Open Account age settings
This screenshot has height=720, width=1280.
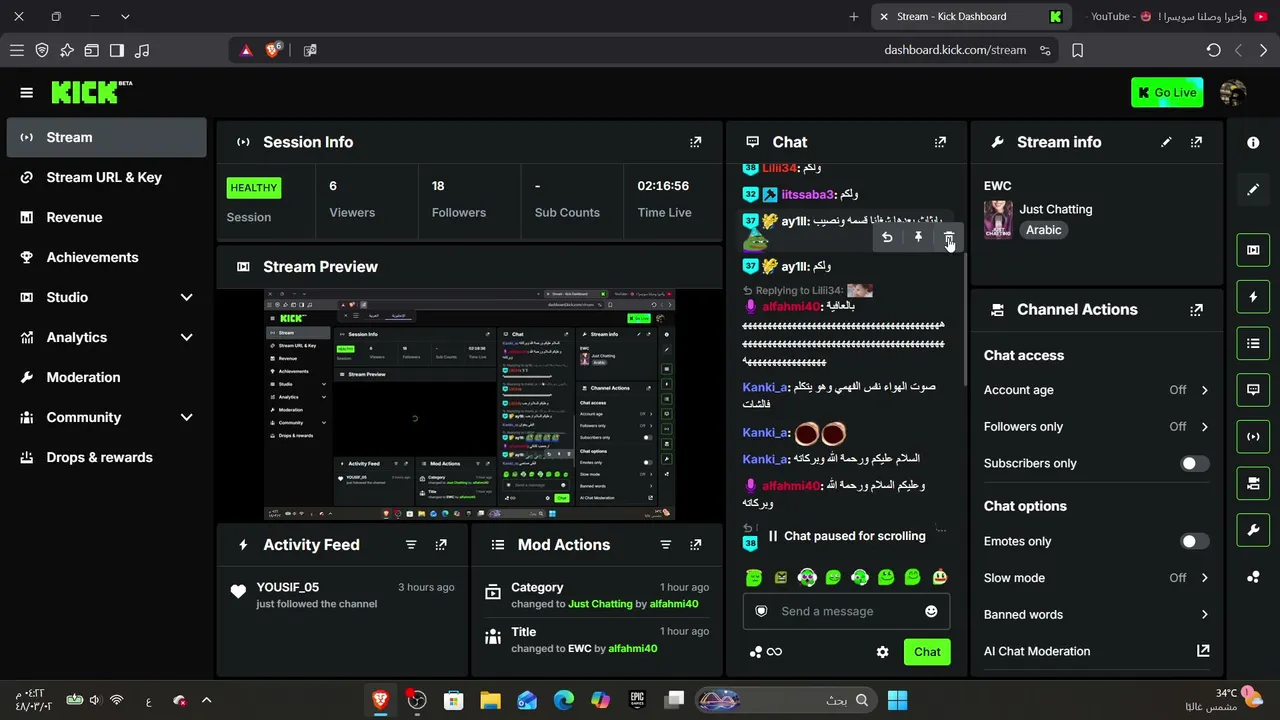click(x=1097, y=390)
